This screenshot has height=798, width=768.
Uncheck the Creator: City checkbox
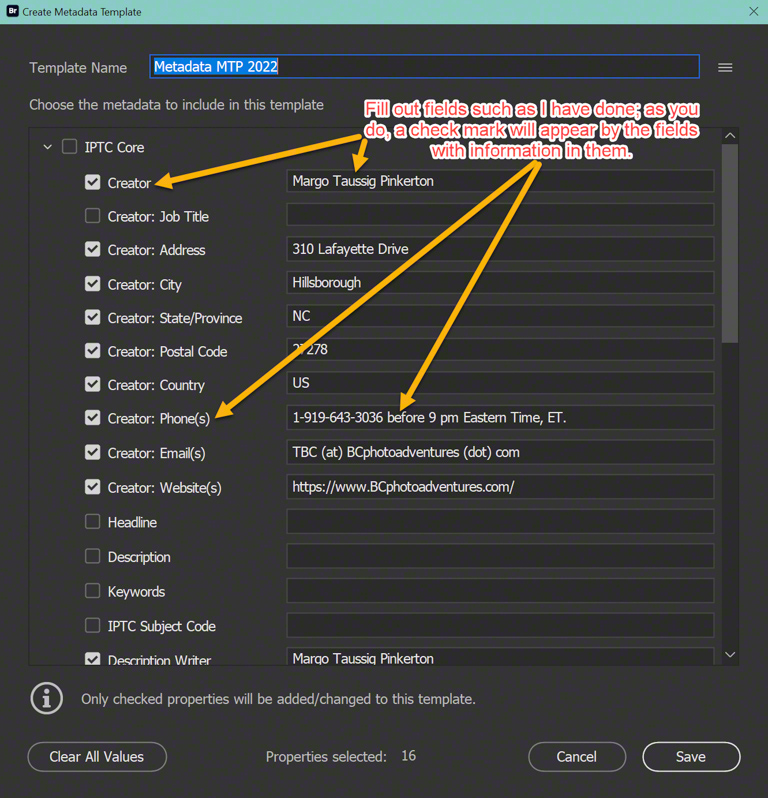[x=92, y=283]
